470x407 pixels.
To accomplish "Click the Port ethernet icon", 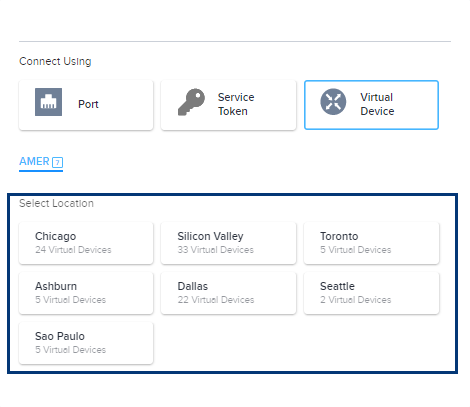I will point(48,102).
